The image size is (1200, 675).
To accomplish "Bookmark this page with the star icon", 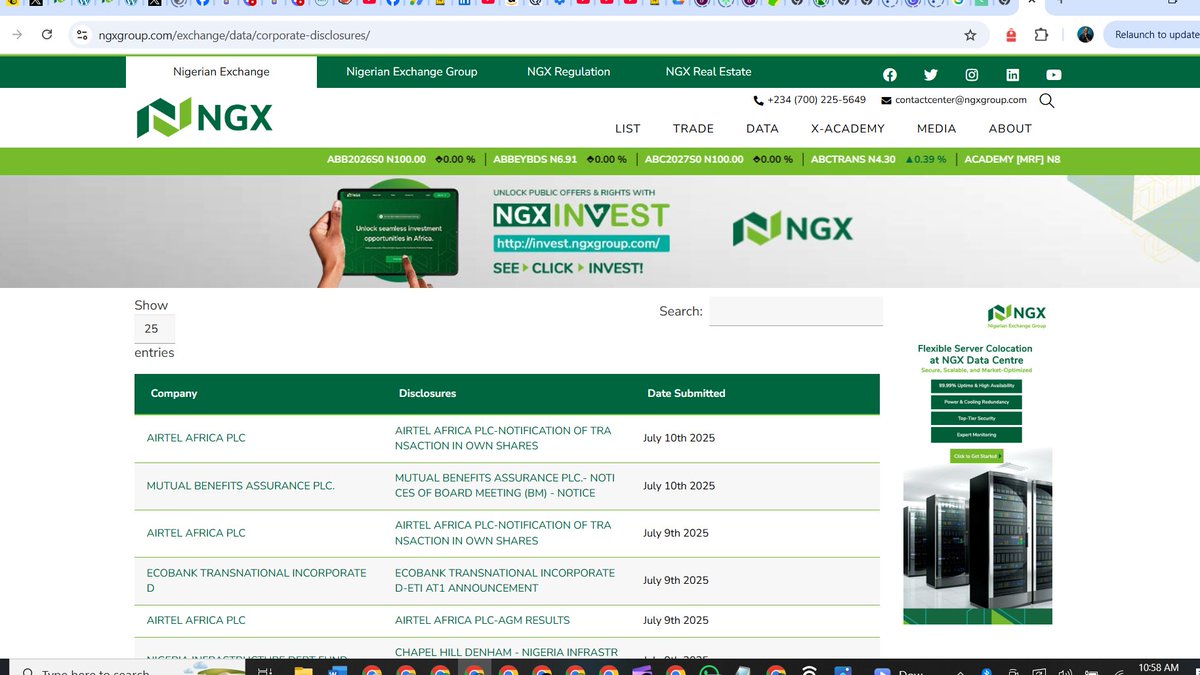I will pyautogui.click(x=970, y=35).
